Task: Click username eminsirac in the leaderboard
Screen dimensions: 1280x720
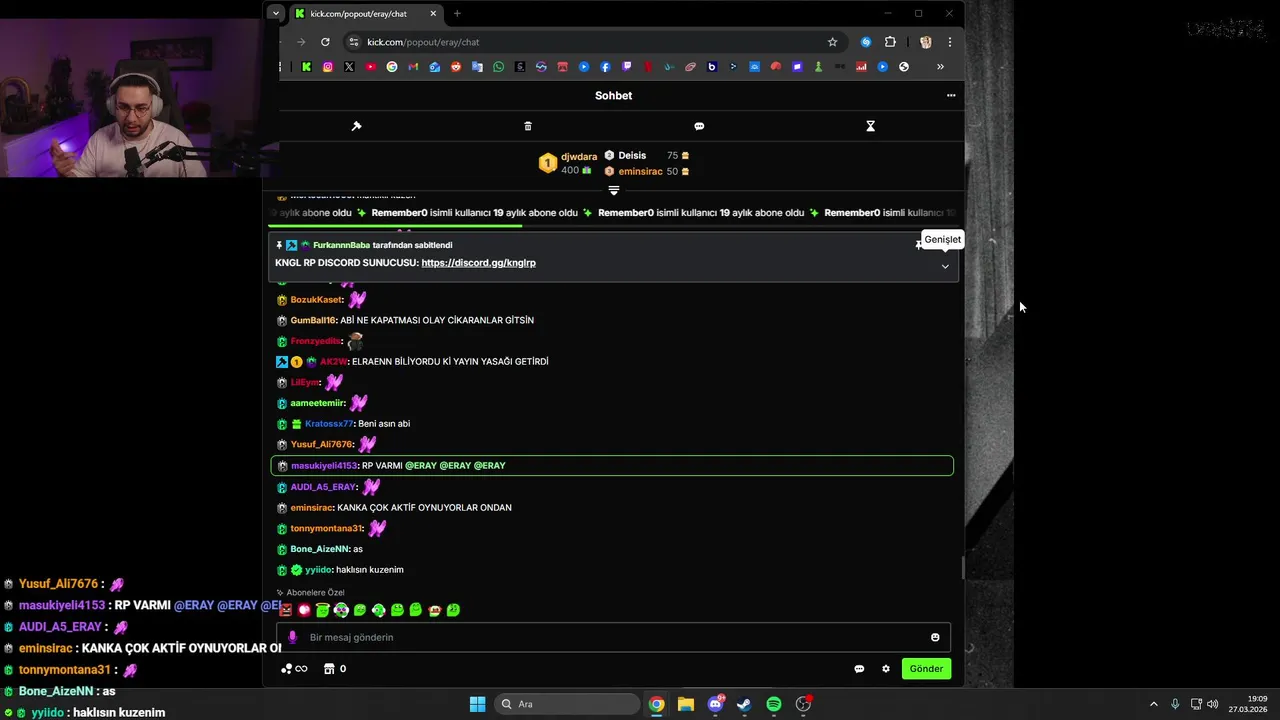Action: coord(640,171)
